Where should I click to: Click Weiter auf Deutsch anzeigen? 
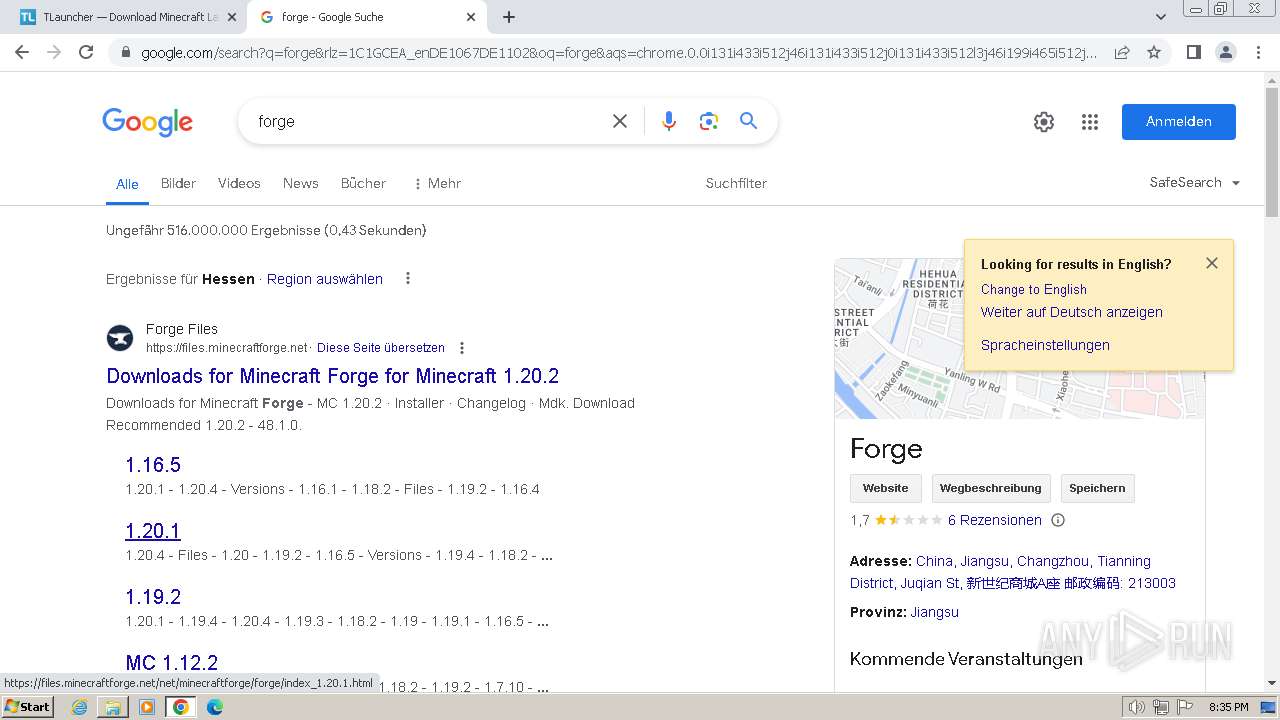[x=1072, y=312]
